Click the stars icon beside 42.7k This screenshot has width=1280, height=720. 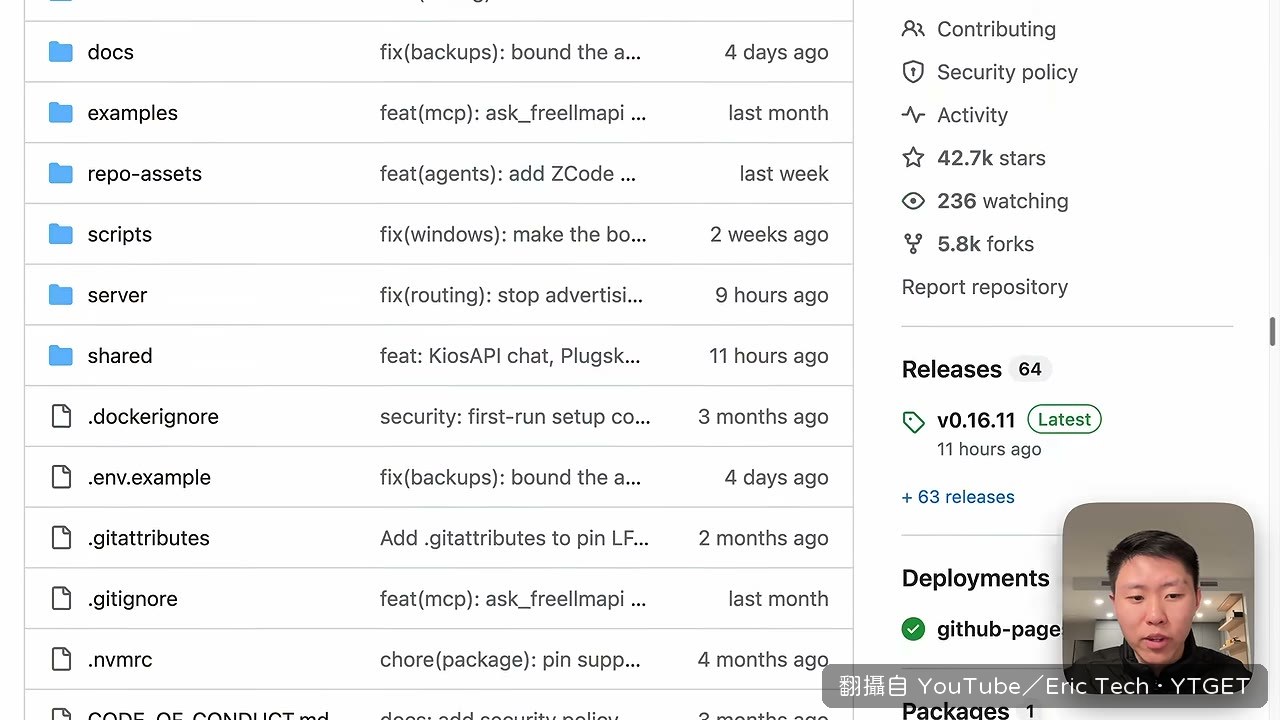pyautogui.click(x=913, y=158)
